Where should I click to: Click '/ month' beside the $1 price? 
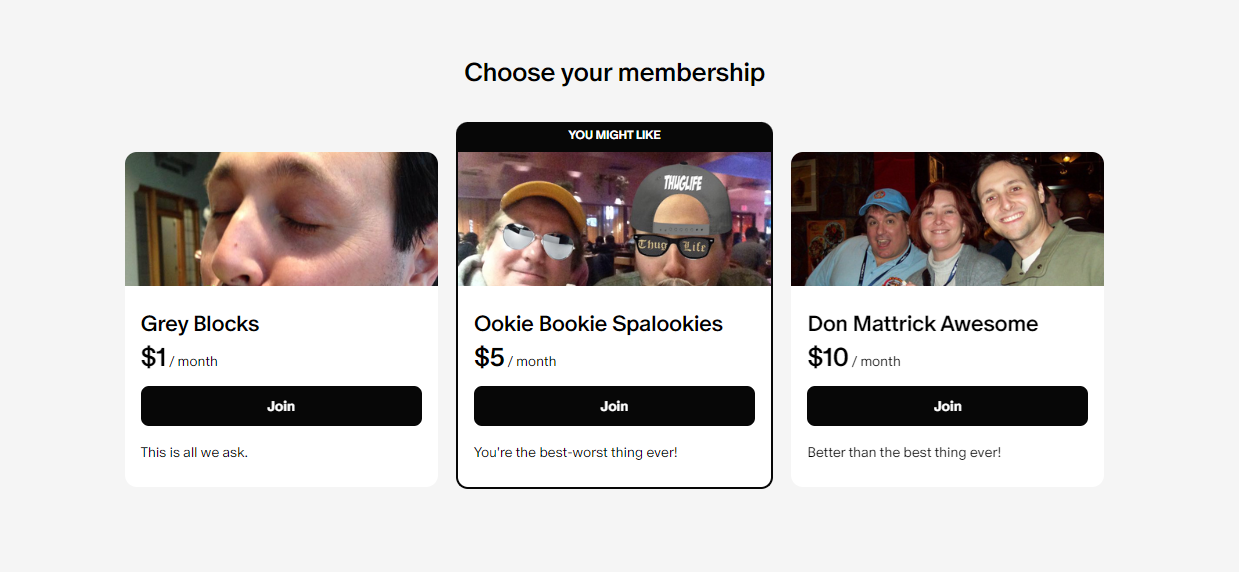click(x=194, y=362)
